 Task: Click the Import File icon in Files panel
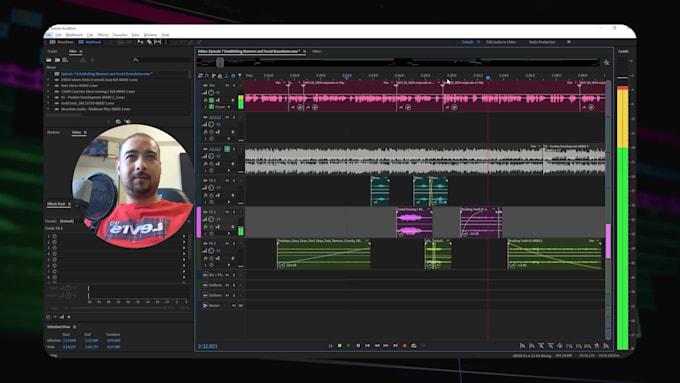[x=57, y=60]
